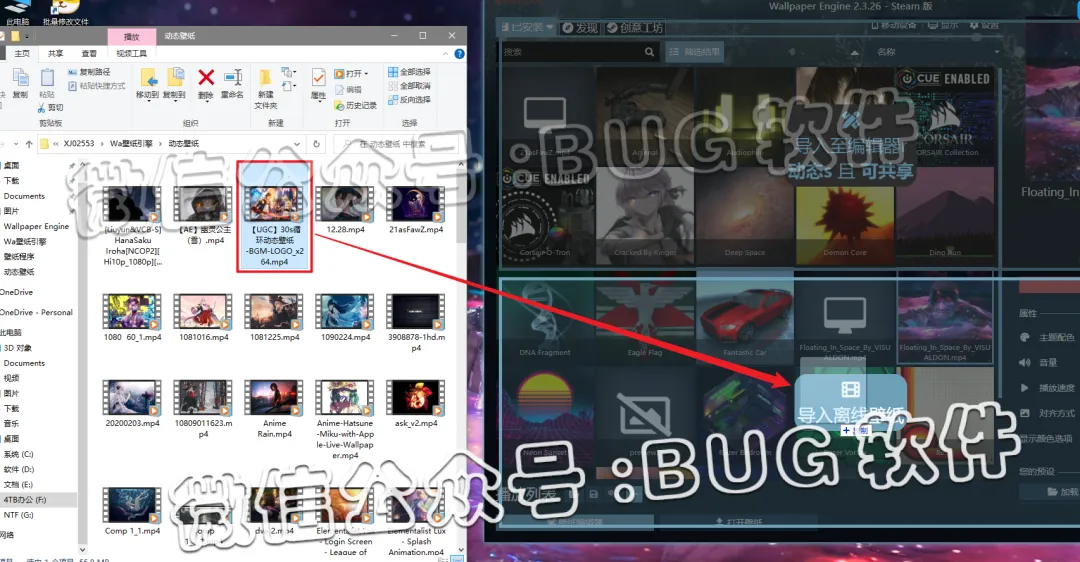Select the Fantastic Car wallpaper
The height and width of the screenshot is (562, 1080).
(745, 316)
